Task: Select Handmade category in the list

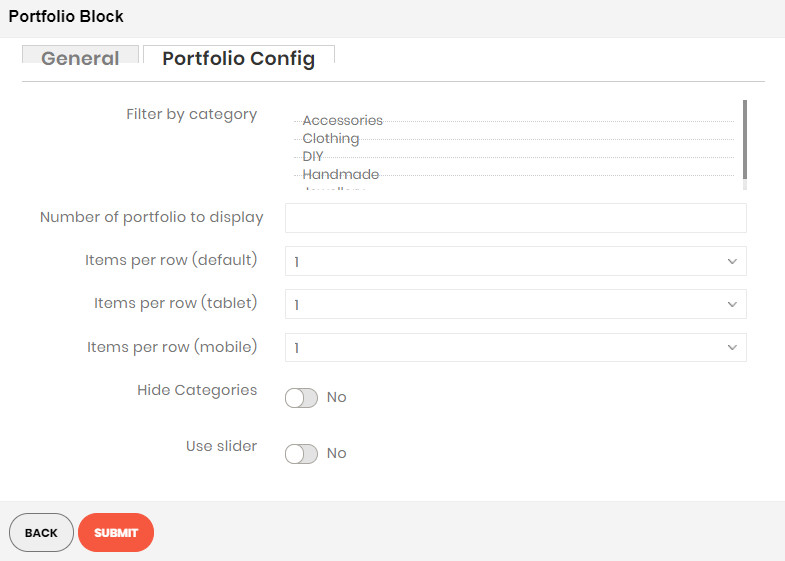Action: pyautogui.click(x=340, y=175)
